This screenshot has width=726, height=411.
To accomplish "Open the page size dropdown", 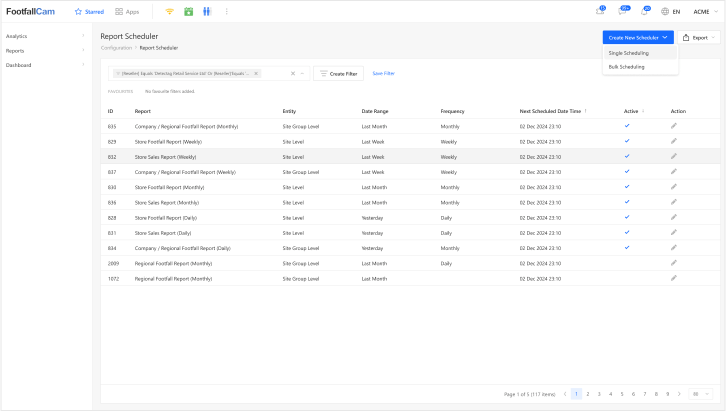I will pyautogui.click(x=701, y=394).
